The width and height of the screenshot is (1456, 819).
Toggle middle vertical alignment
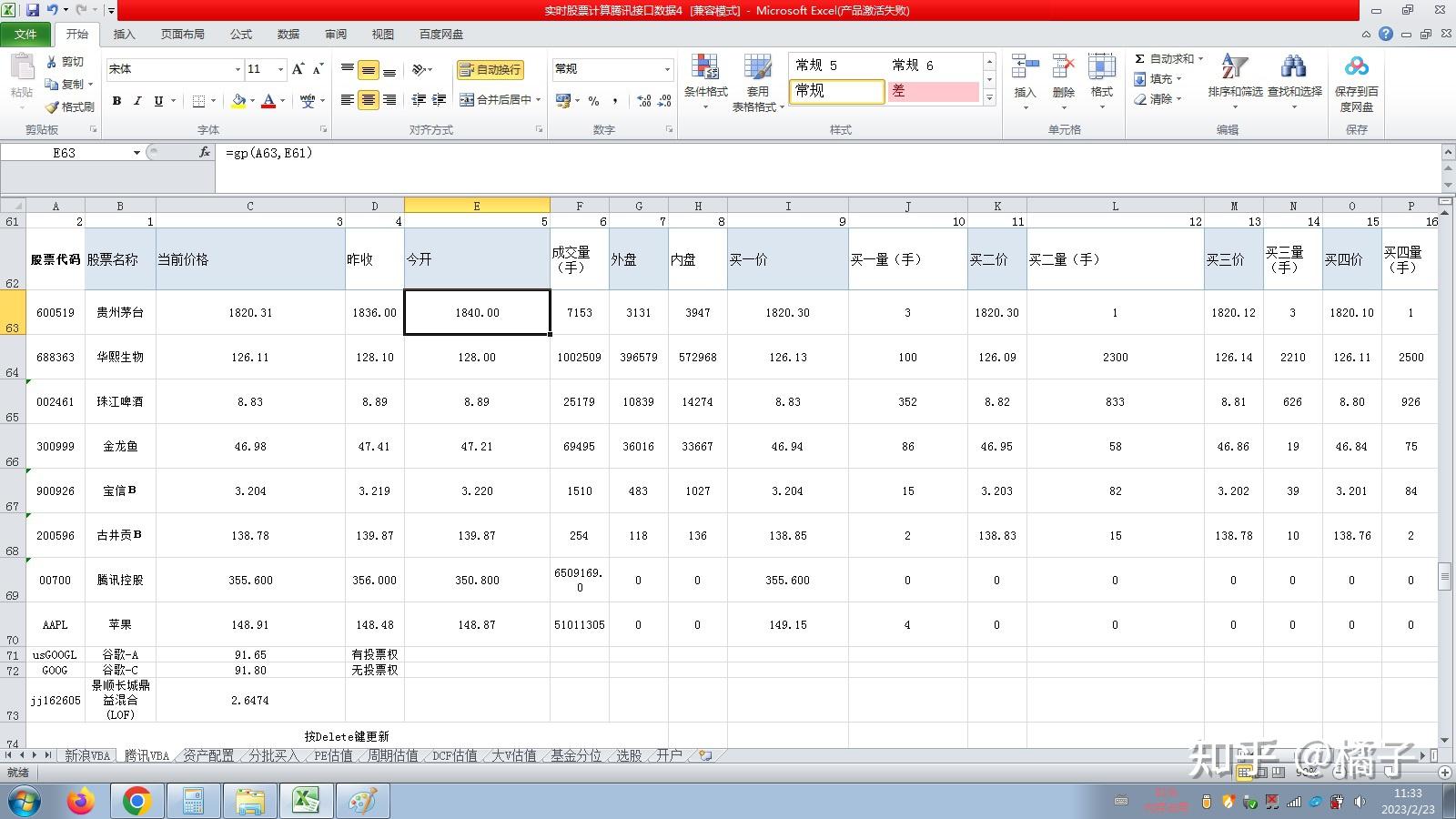coord(368,69)
